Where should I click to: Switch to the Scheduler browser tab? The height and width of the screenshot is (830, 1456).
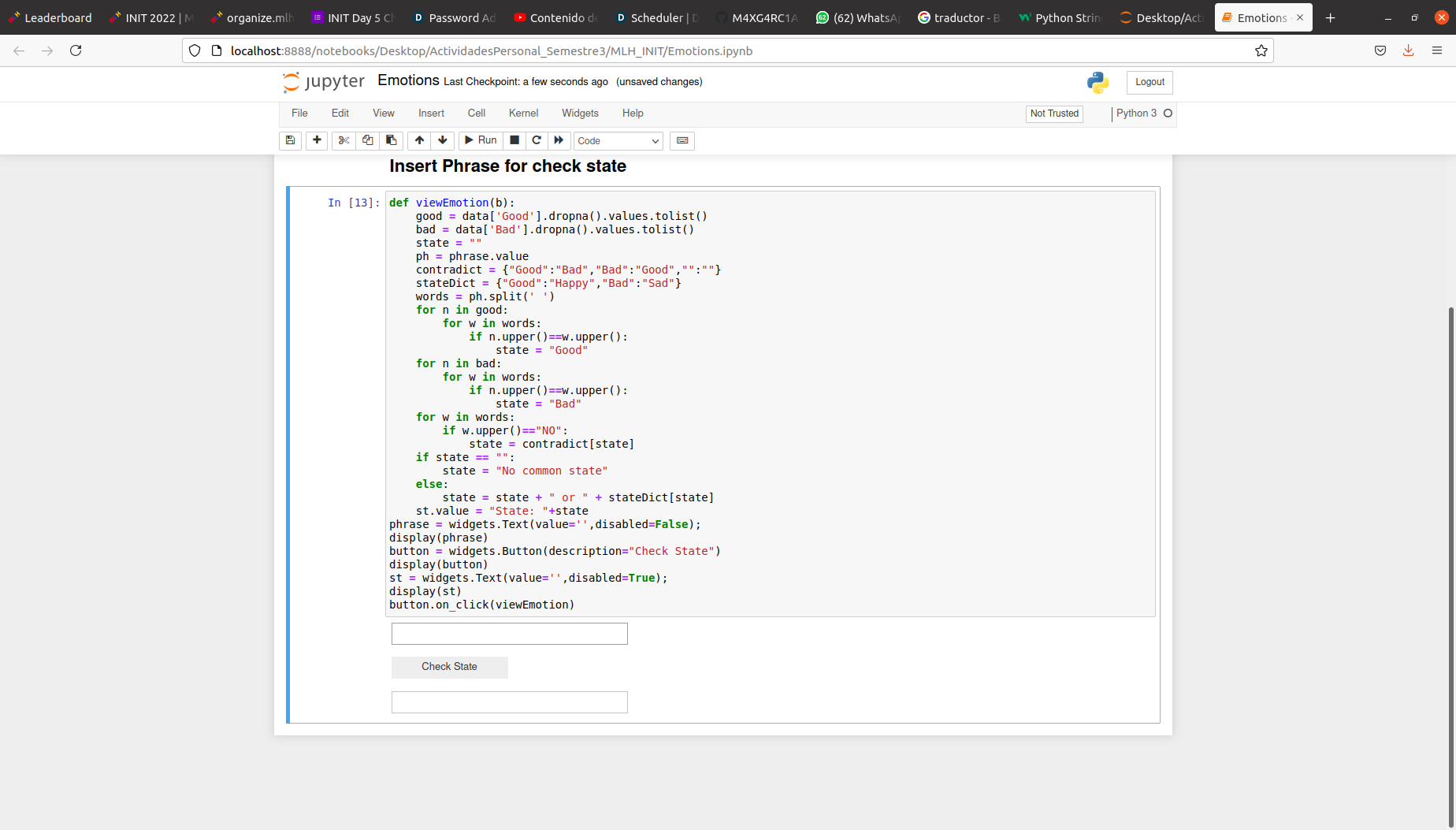click(656, 17)
